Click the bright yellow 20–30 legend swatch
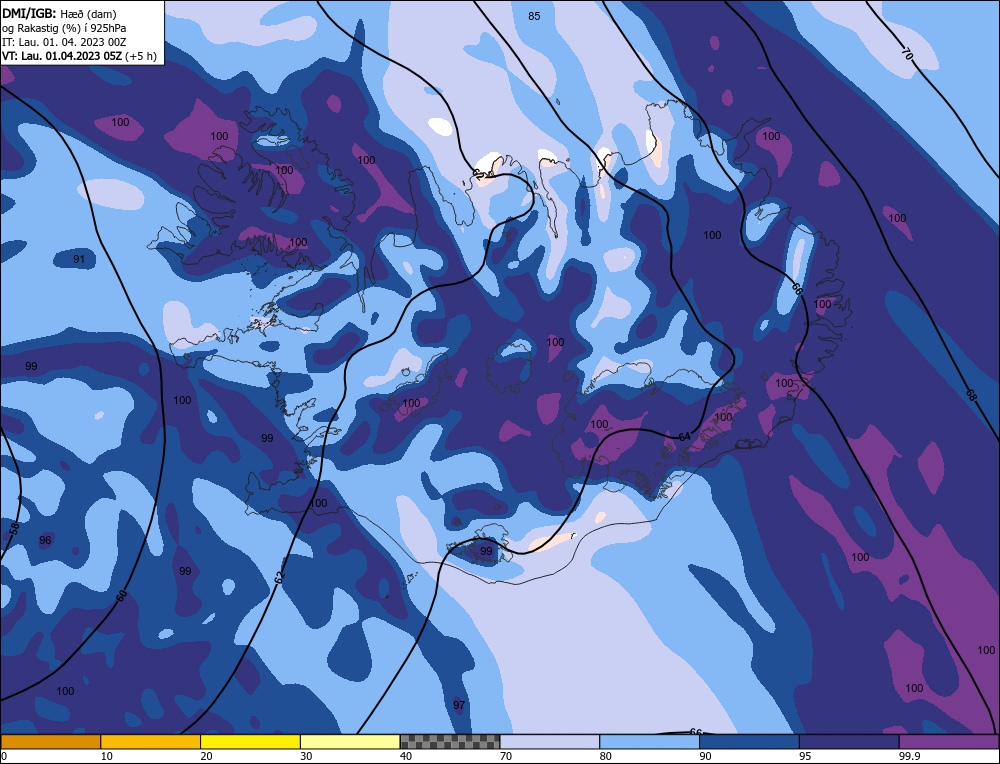This screenshot has height=764, width=1000. [x=250, y=742]
